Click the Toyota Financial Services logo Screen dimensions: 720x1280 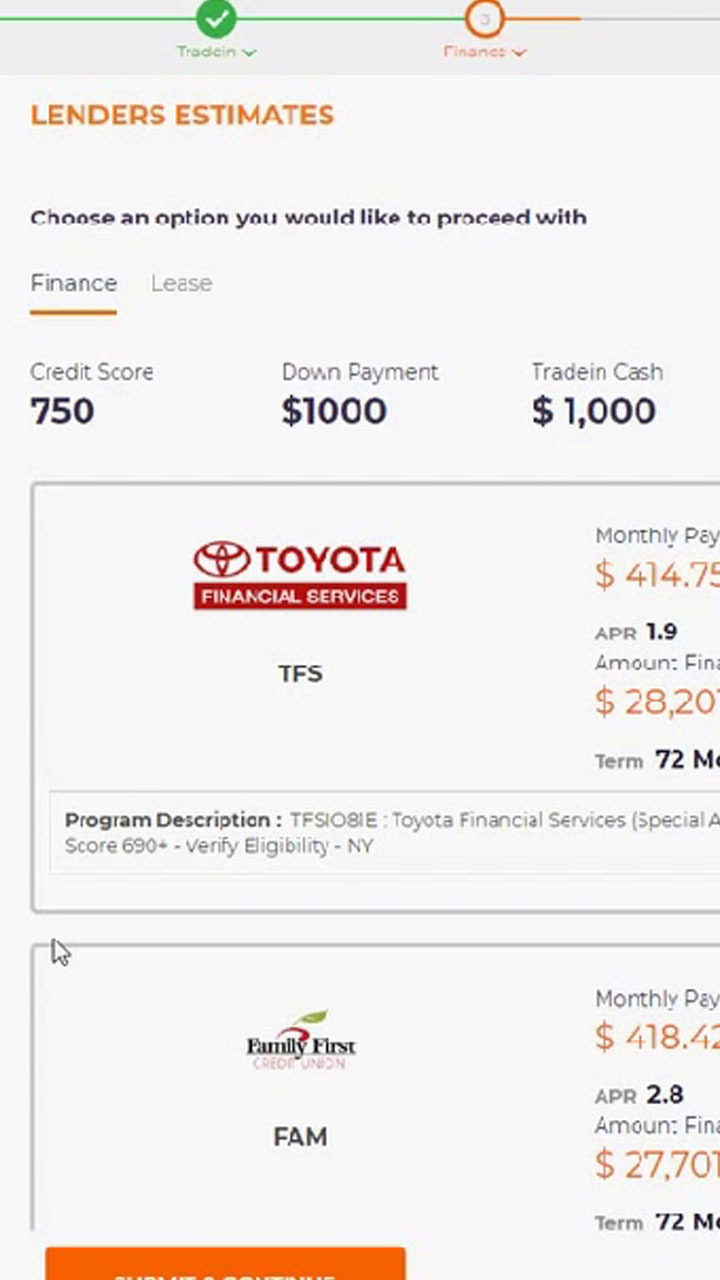[x=300, y=575]
